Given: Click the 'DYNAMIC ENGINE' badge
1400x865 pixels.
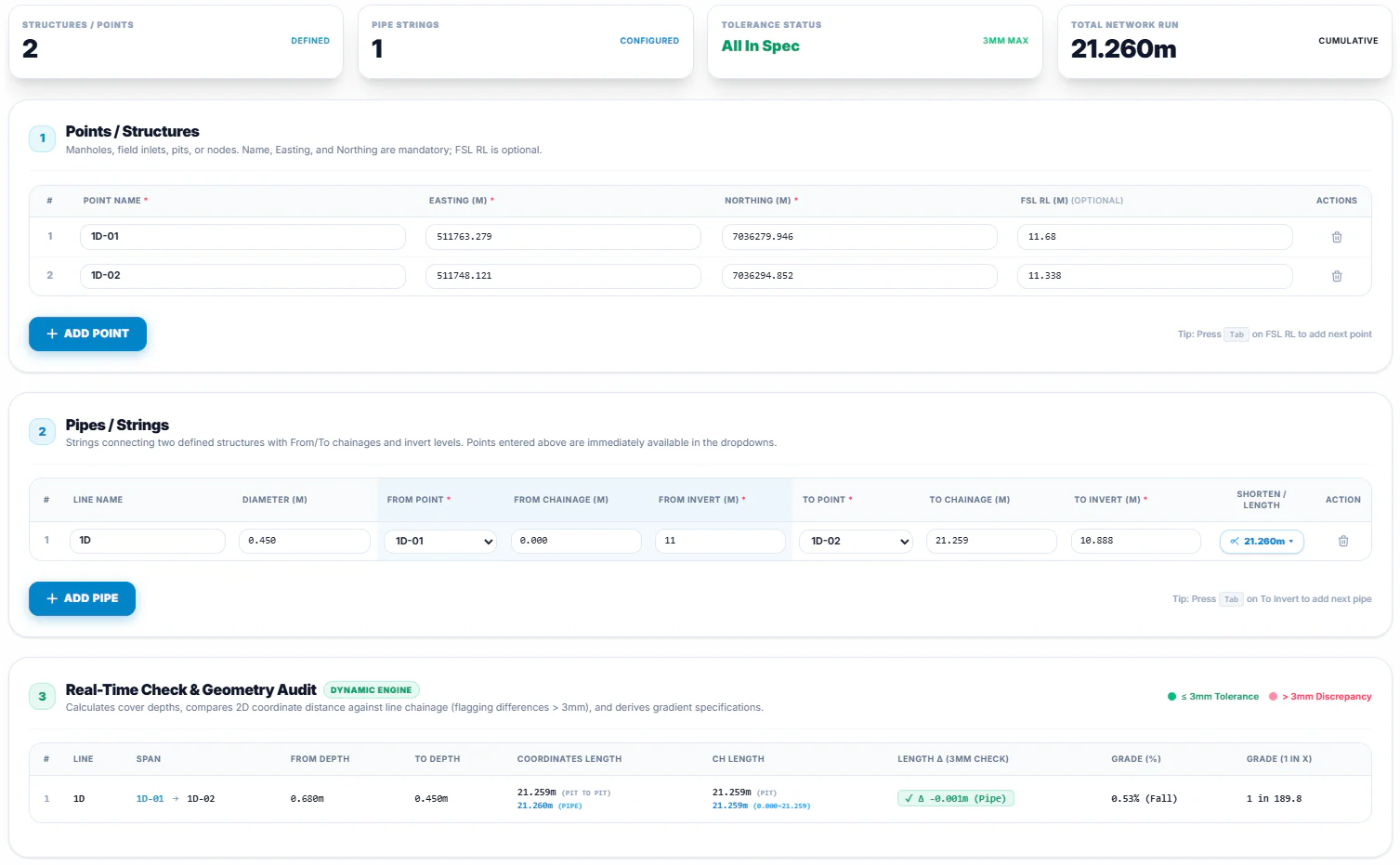Looking at the screenshot, I should 371,690.
